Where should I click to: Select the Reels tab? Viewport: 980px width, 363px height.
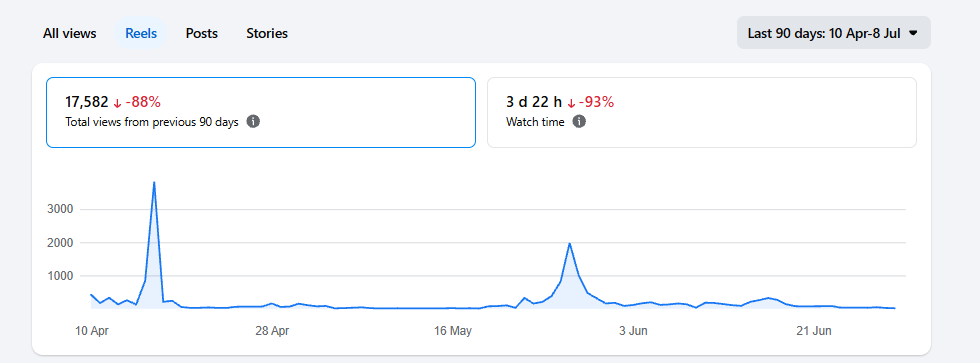click(141, 33)
